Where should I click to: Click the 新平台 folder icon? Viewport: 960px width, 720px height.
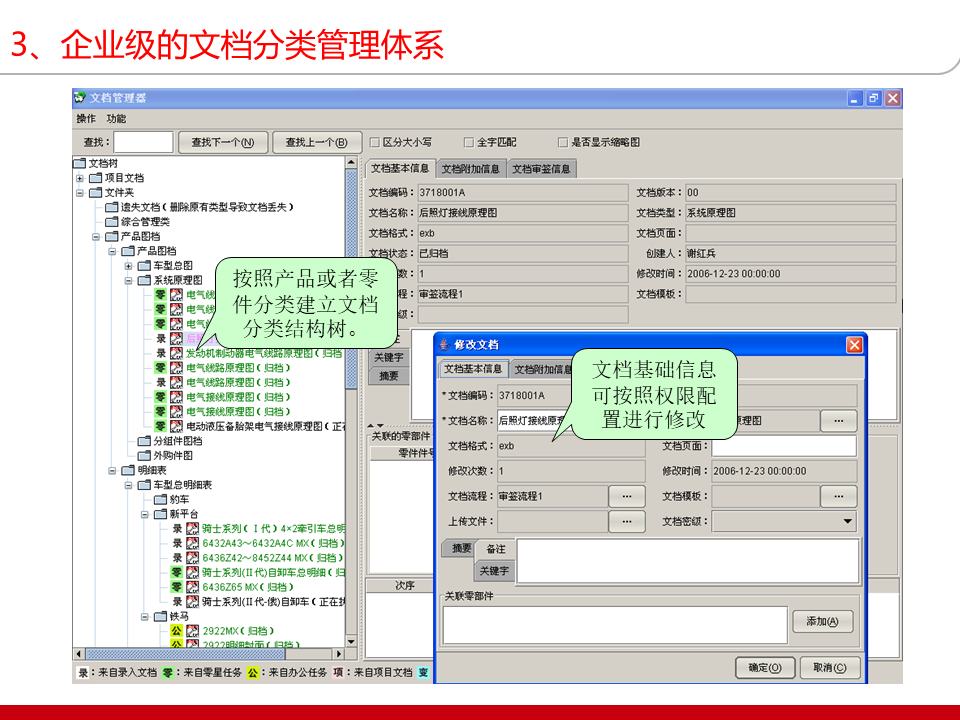(160, 514)
